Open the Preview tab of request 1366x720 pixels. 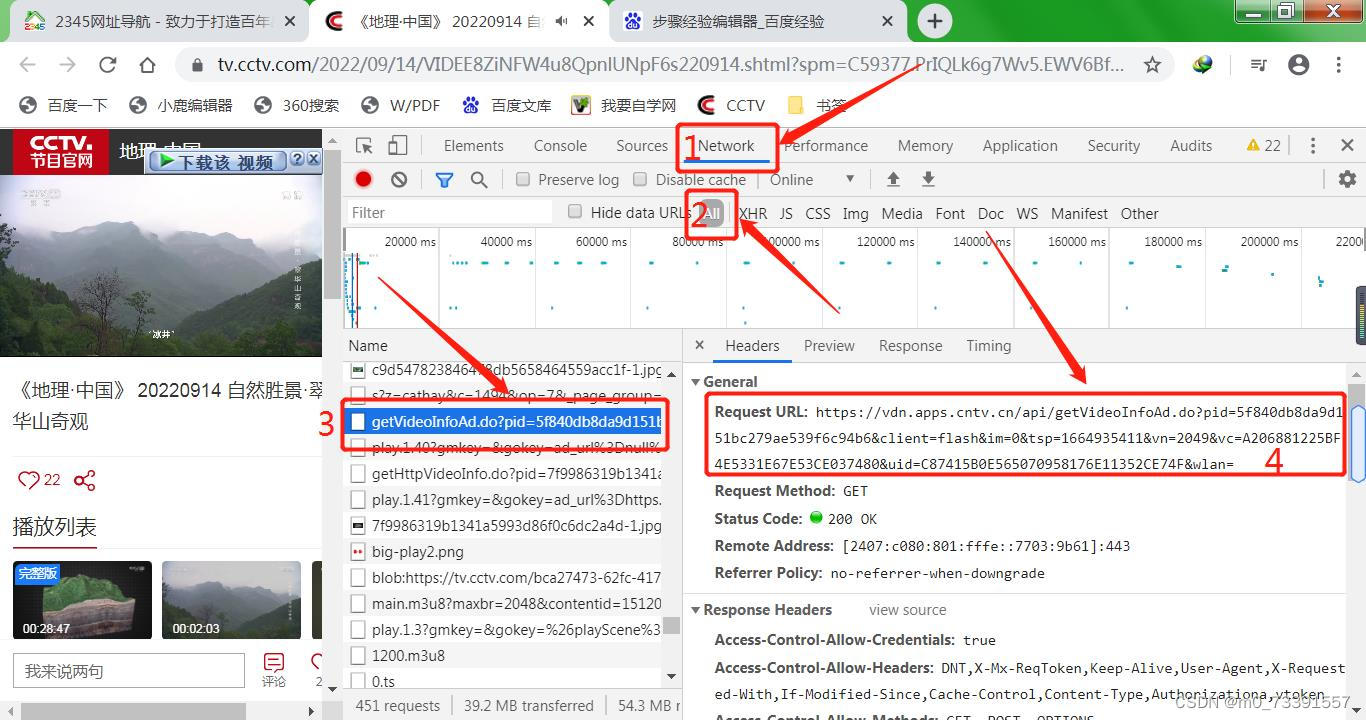(829, 346)
